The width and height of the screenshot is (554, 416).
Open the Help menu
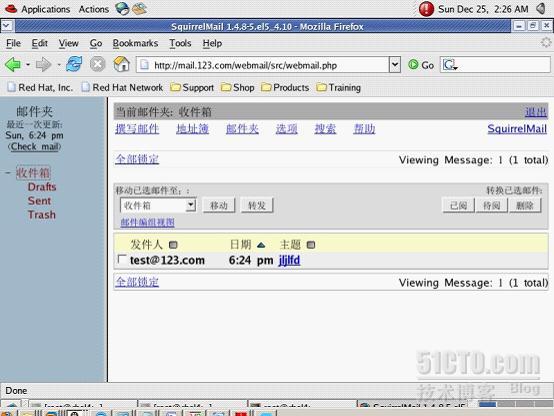tap(212, 43)
